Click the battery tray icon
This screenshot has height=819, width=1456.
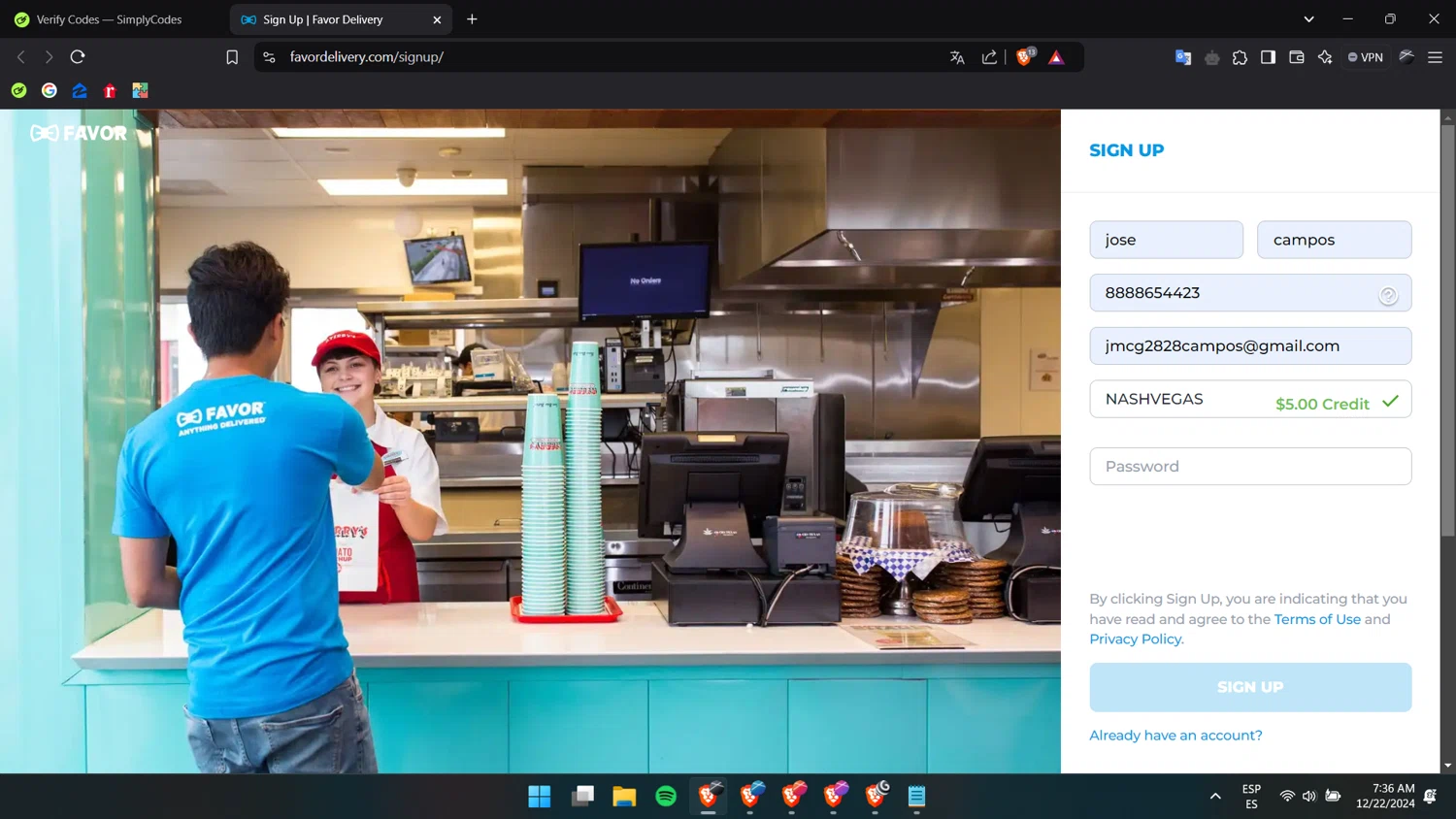[x=1334, y=797]
